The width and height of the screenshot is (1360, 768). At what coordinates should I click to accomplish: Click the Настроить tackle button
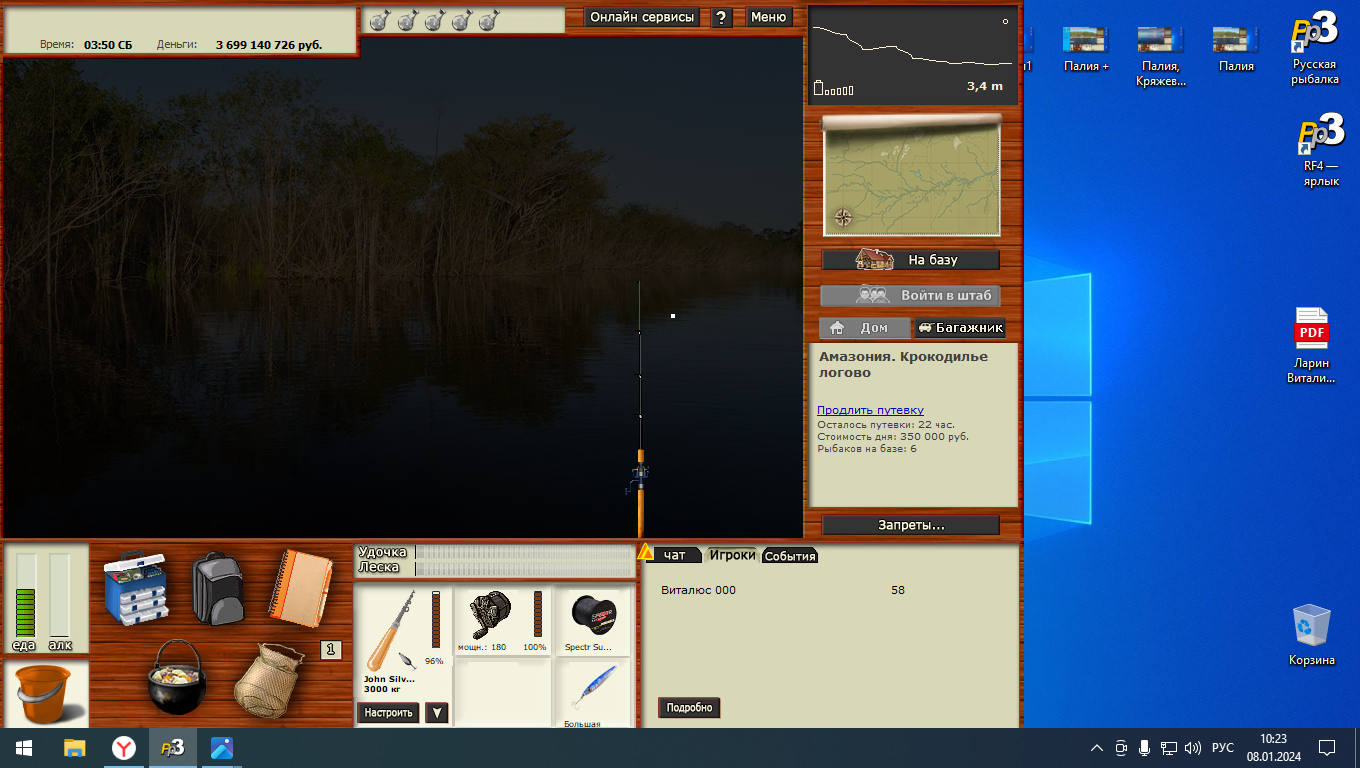388,713
